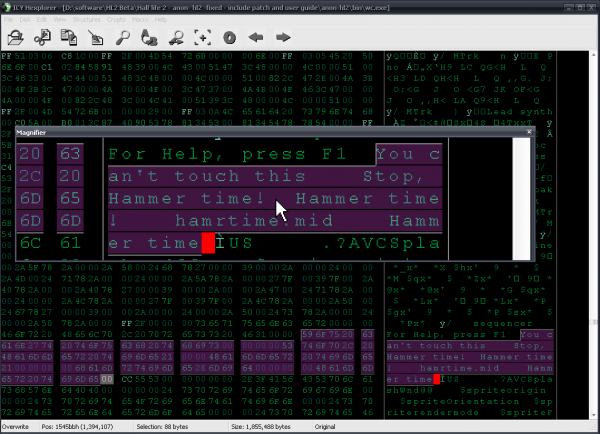Click the 'Pos: 1545bbh' status bar entry

[x=77, y=427]
